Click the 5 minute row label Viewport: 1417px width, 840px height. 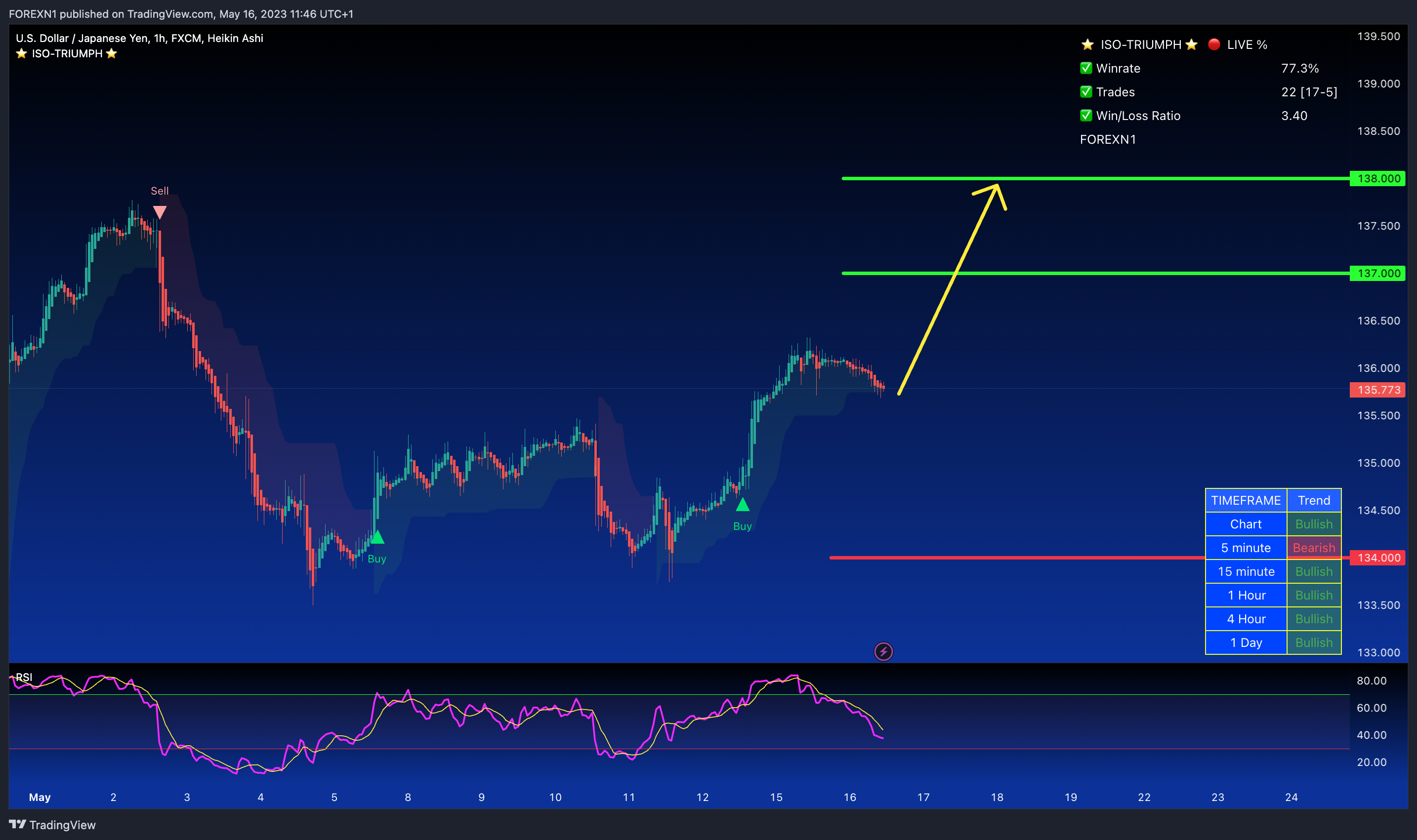1246,548
